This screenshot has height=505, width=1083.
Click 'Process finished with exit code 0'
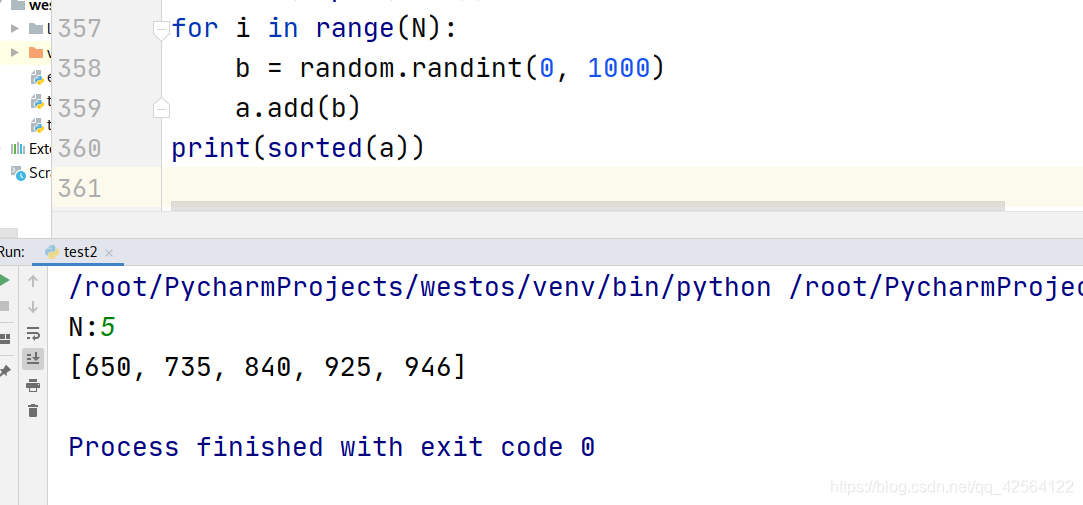pyautogui.click(x=332, y=447)
